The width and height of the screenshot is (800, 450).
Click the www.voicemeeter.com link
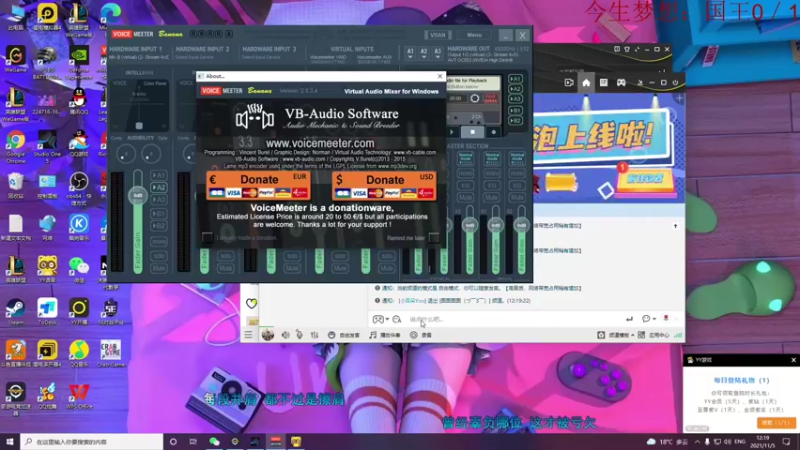click(x=320, y=143)
